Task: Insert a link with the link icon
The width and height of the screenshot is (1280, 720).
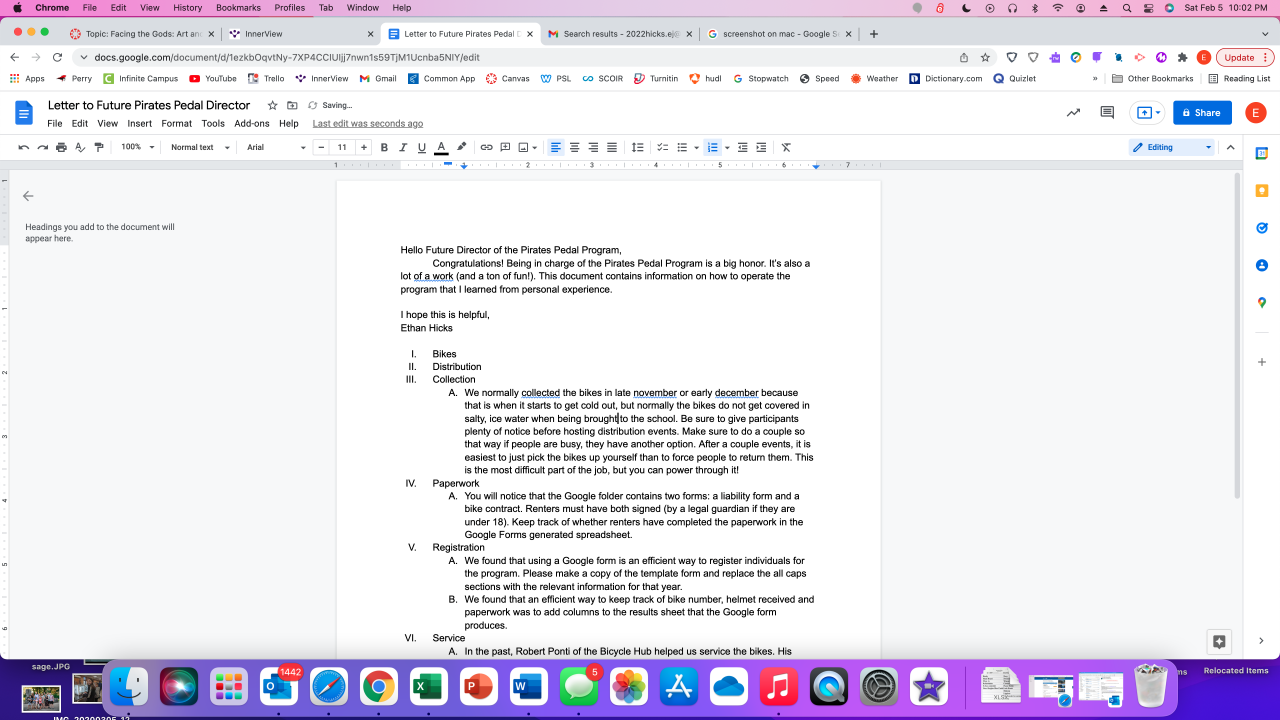Action: [486, 147]
